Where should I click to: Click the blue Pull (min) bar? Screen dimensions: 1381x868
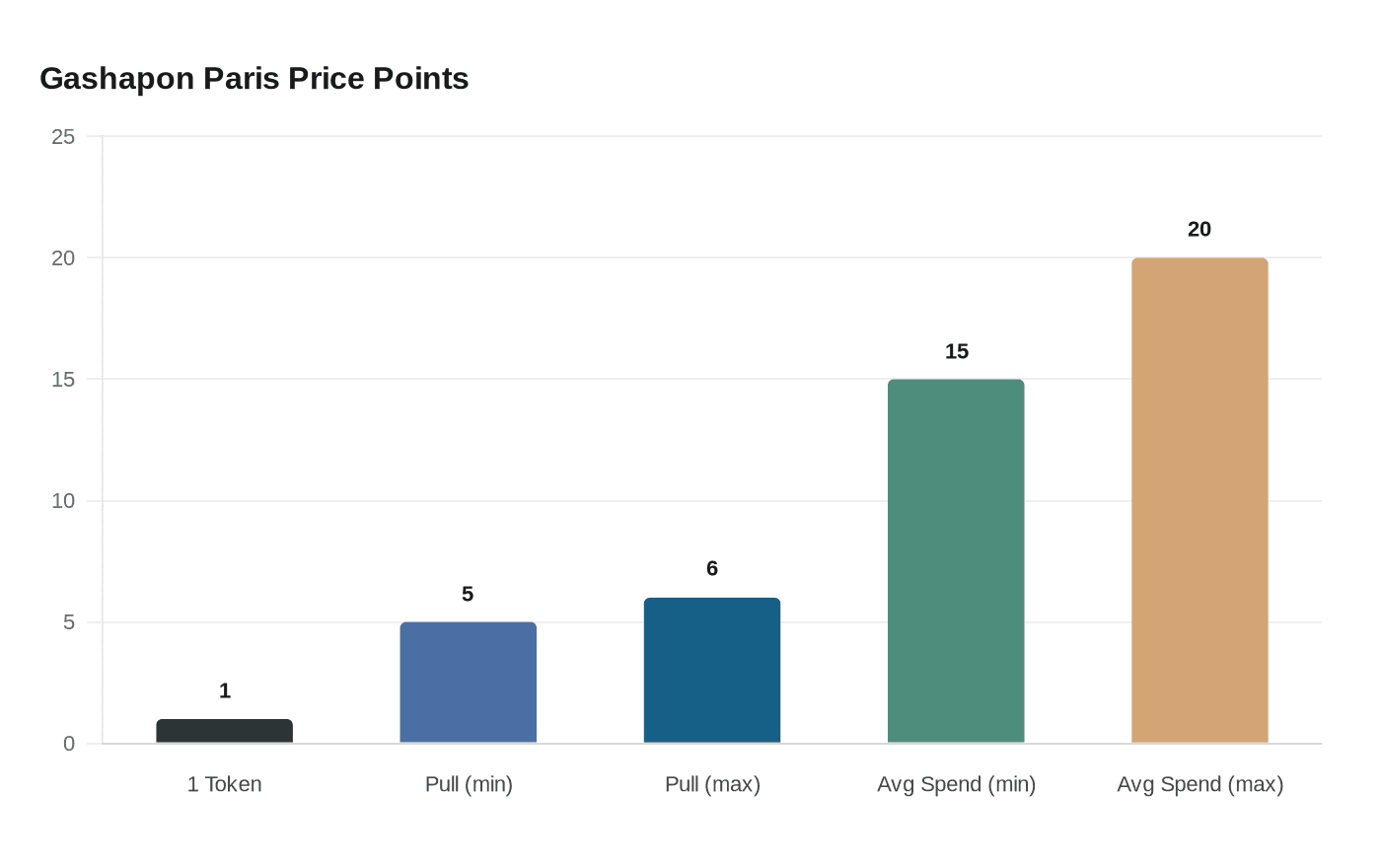(x=469, y=683)
